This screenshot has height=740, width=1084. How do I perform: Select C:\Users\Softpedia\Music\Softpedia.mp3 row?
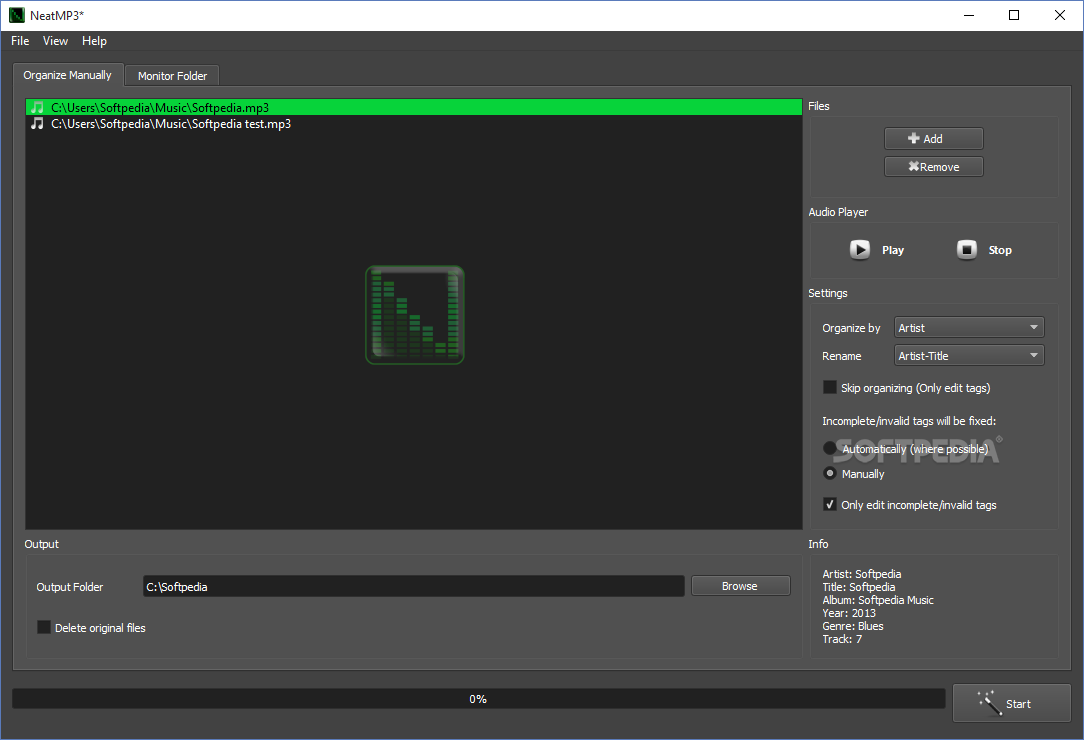point(413,107)
